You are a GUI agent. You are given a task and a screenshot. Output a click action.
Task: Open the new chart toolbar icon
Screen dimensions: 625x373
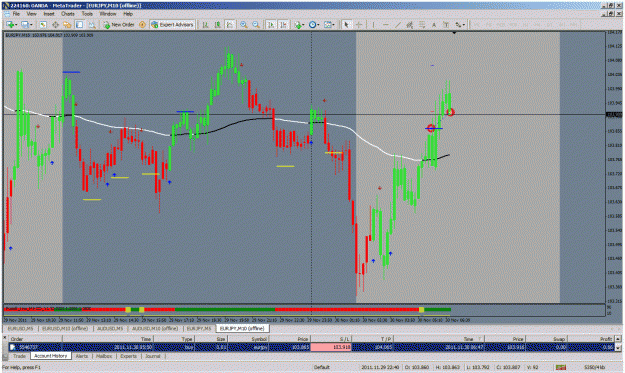[11, 25]
